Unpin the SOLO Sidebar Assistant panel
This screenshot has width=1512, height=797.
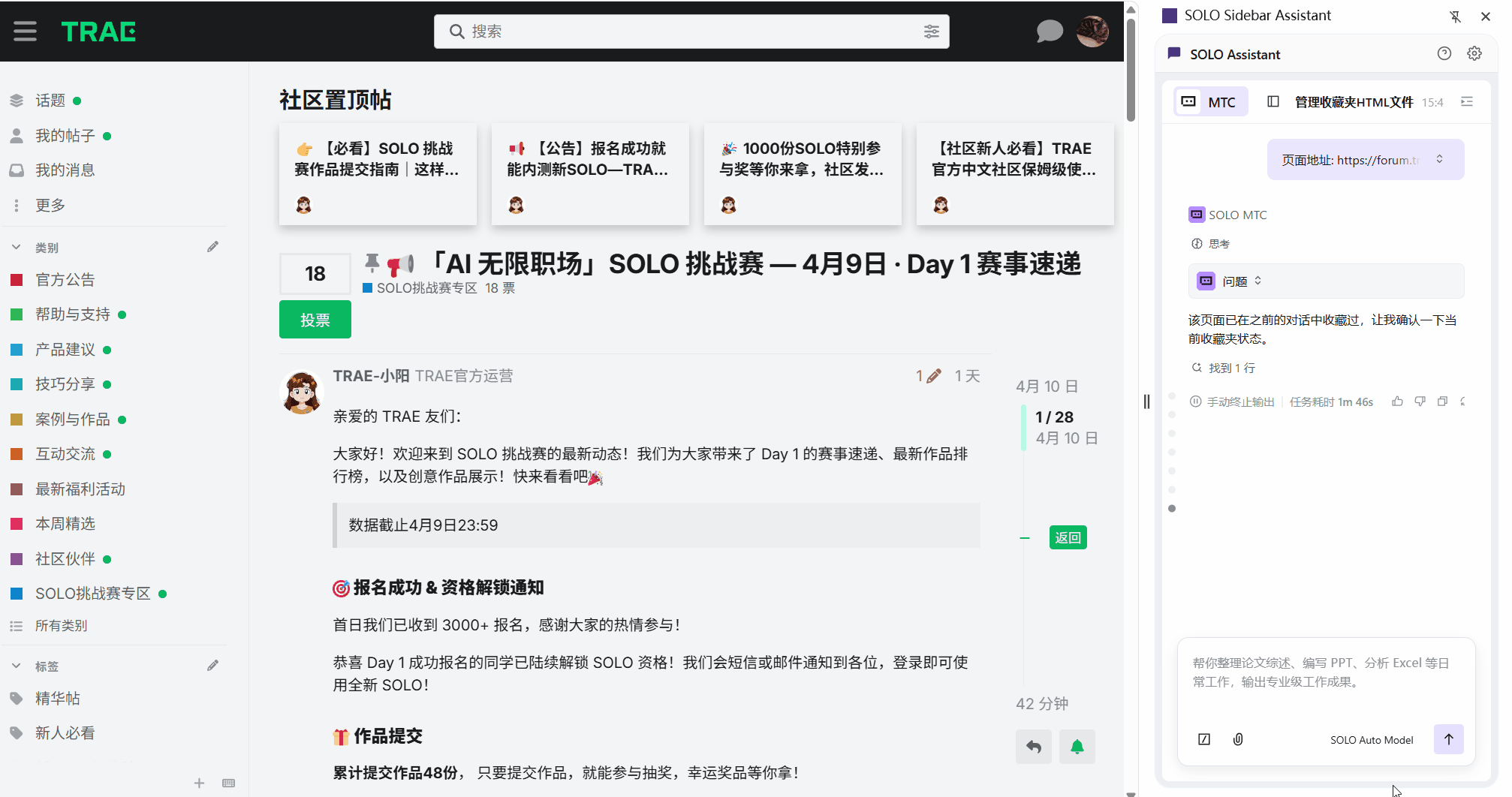pyautogui.click(x=1456, y=16)
